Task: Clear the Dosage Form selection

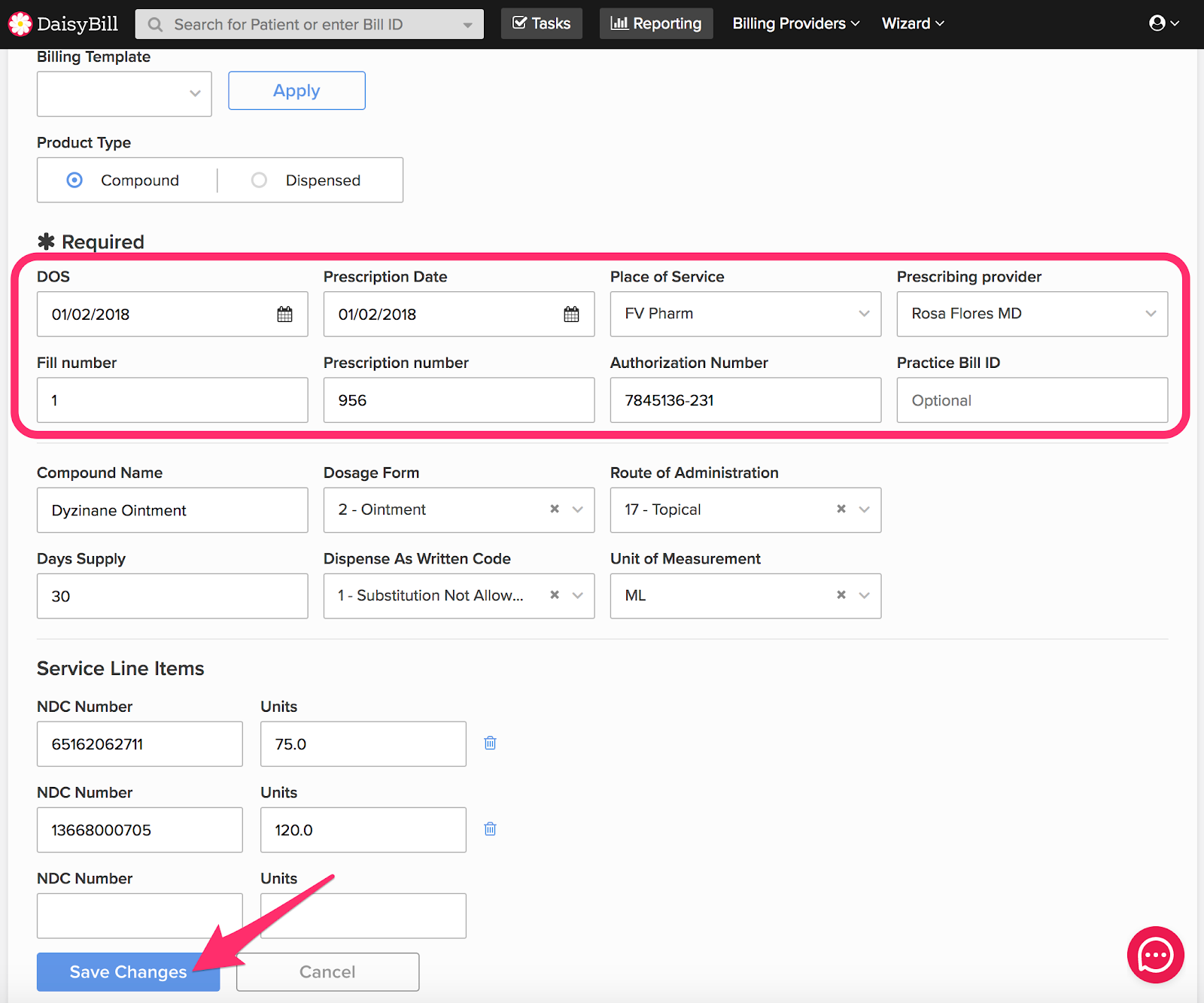Action: [x=555, y=509]
